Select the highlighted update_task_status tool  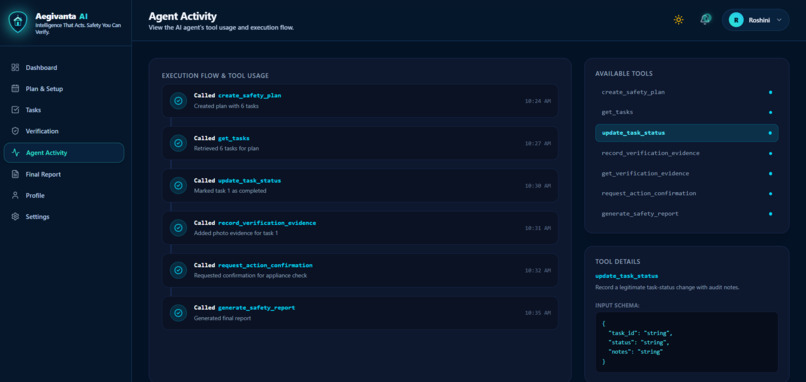[687, 133]
